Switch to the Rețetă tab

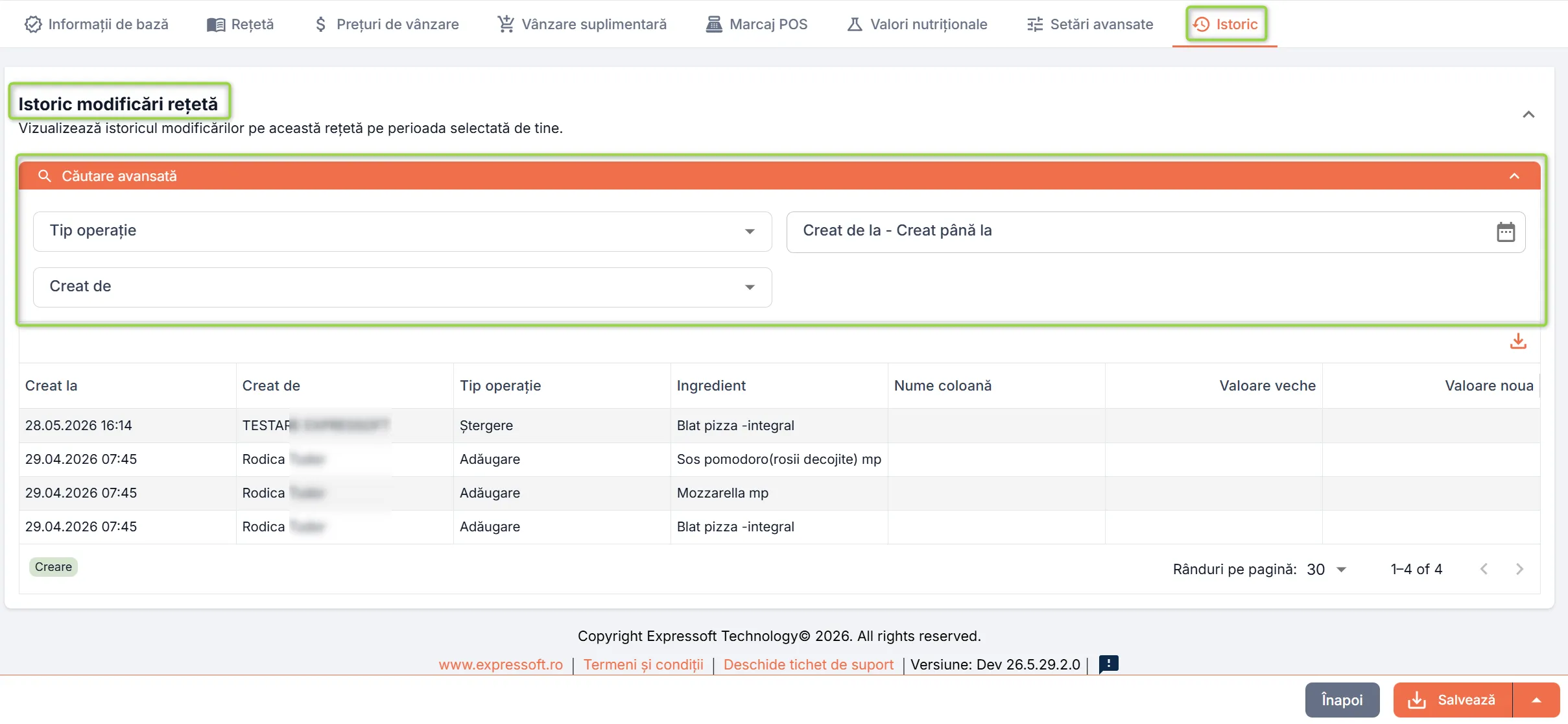click(240, 24)
